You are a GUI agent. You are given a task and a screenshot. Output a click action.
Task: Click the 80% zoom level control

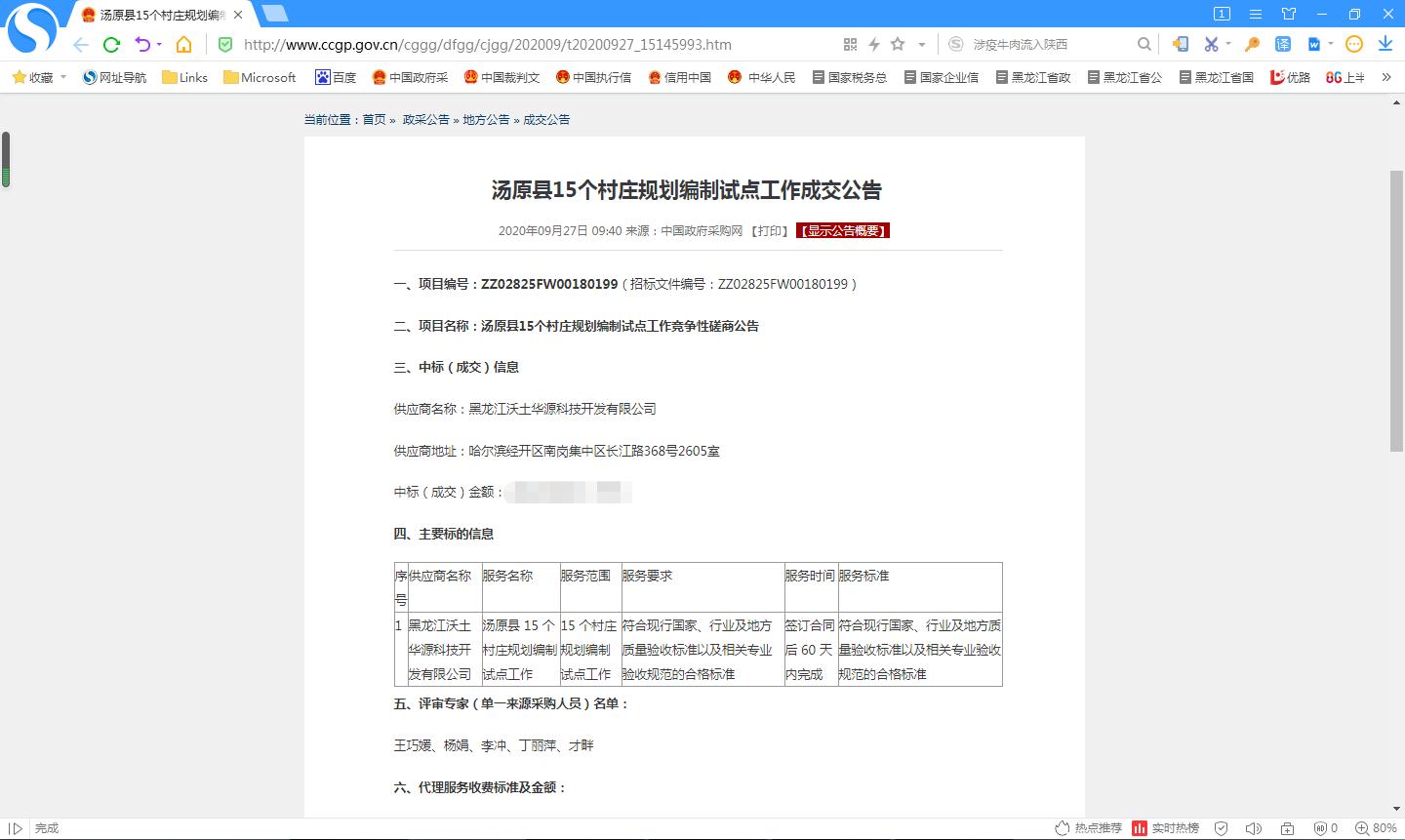pyautogui.click(x=1376, y=828)
